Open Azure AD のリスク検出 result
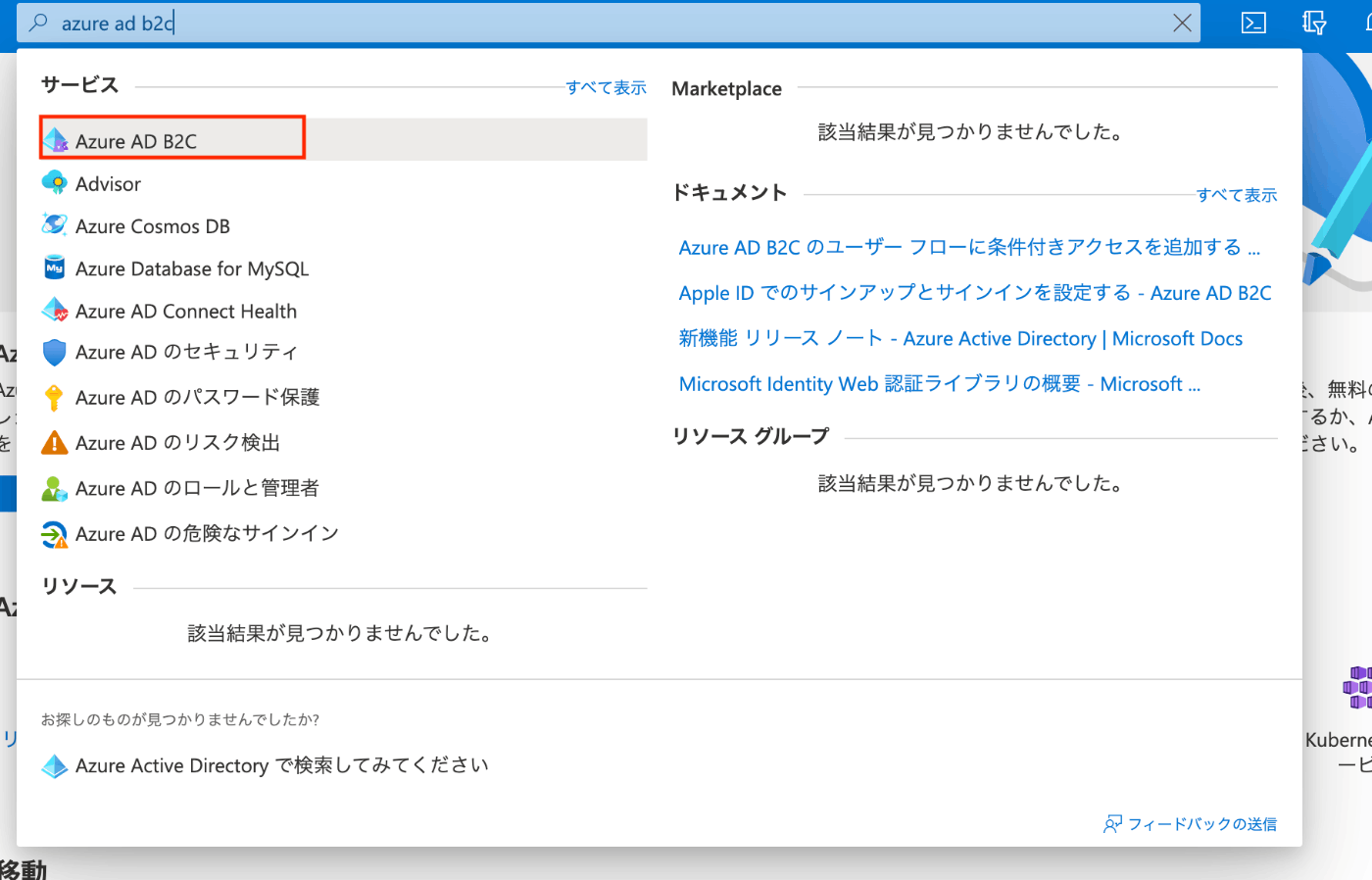The height and width of the screenshot is (880, 1372). click(x=343, y=443)
